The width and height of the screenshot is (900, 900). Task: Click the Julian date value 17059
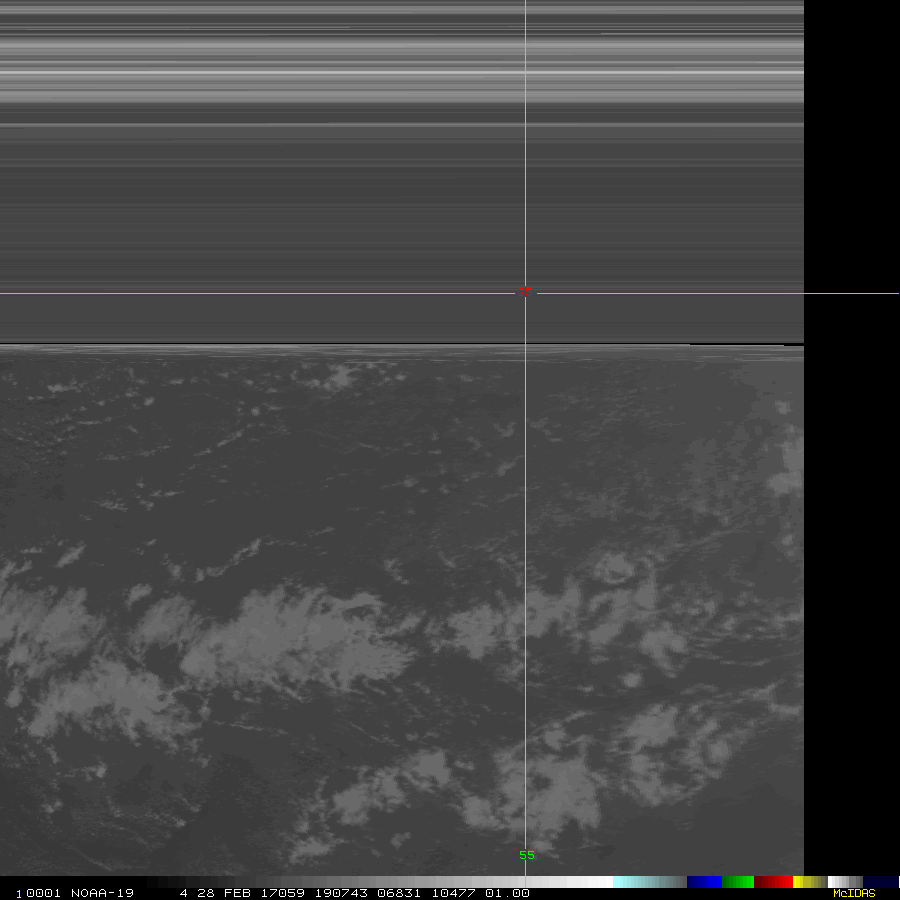tap(282, 893)
